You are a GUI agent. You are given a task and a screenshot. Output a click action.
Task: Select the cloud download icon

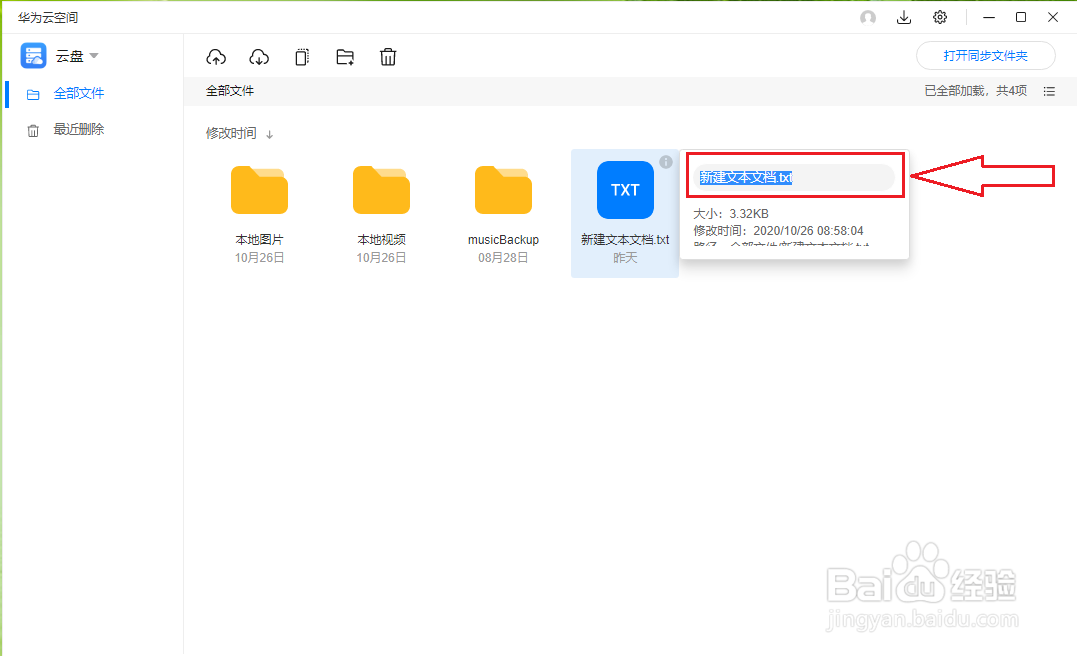[x=259, y=57]
